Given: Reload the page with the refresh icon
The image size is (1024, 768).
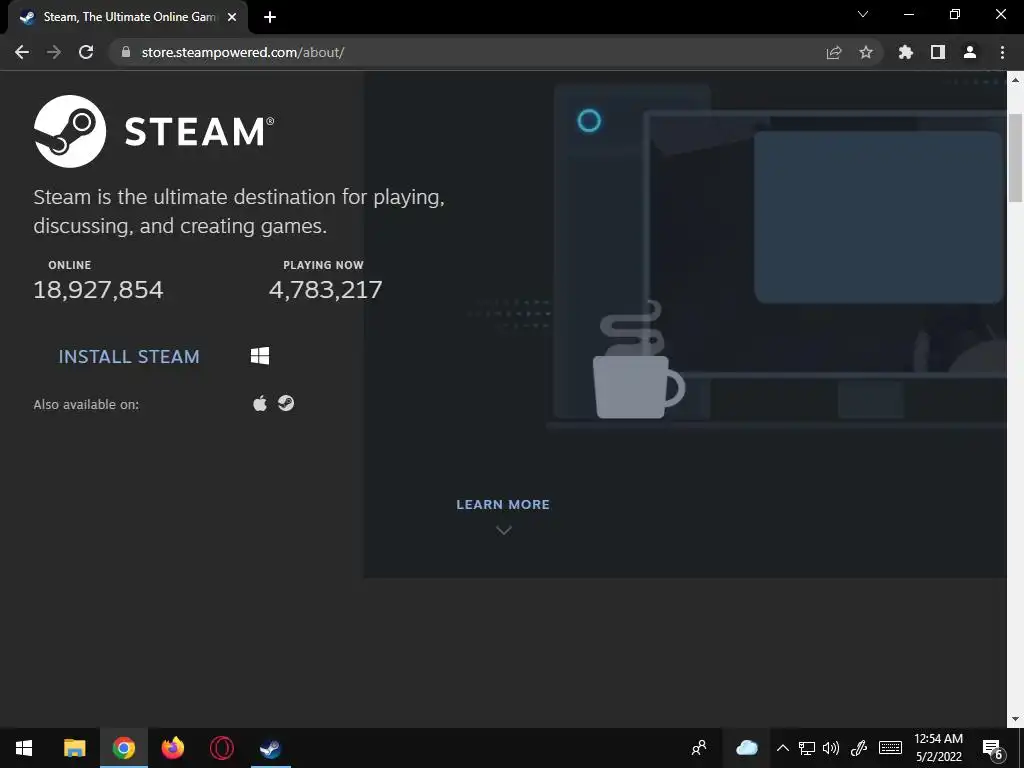Looking at the screenshot, I should tap(86, 52).
